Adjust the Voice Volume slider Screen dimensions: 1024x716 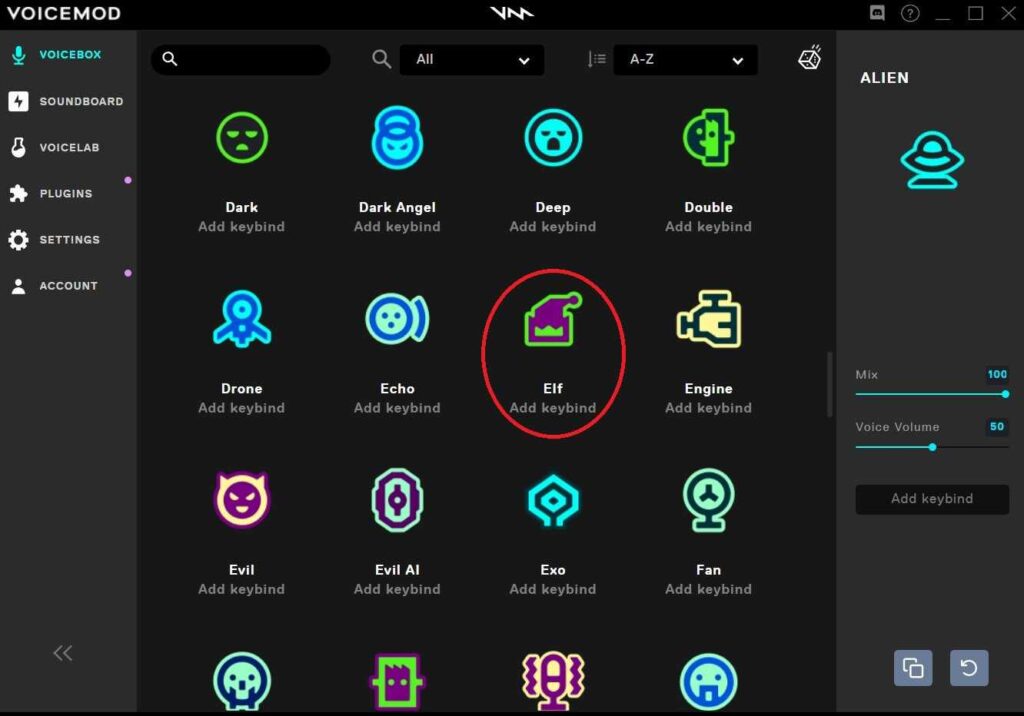[x=932, y=447]
